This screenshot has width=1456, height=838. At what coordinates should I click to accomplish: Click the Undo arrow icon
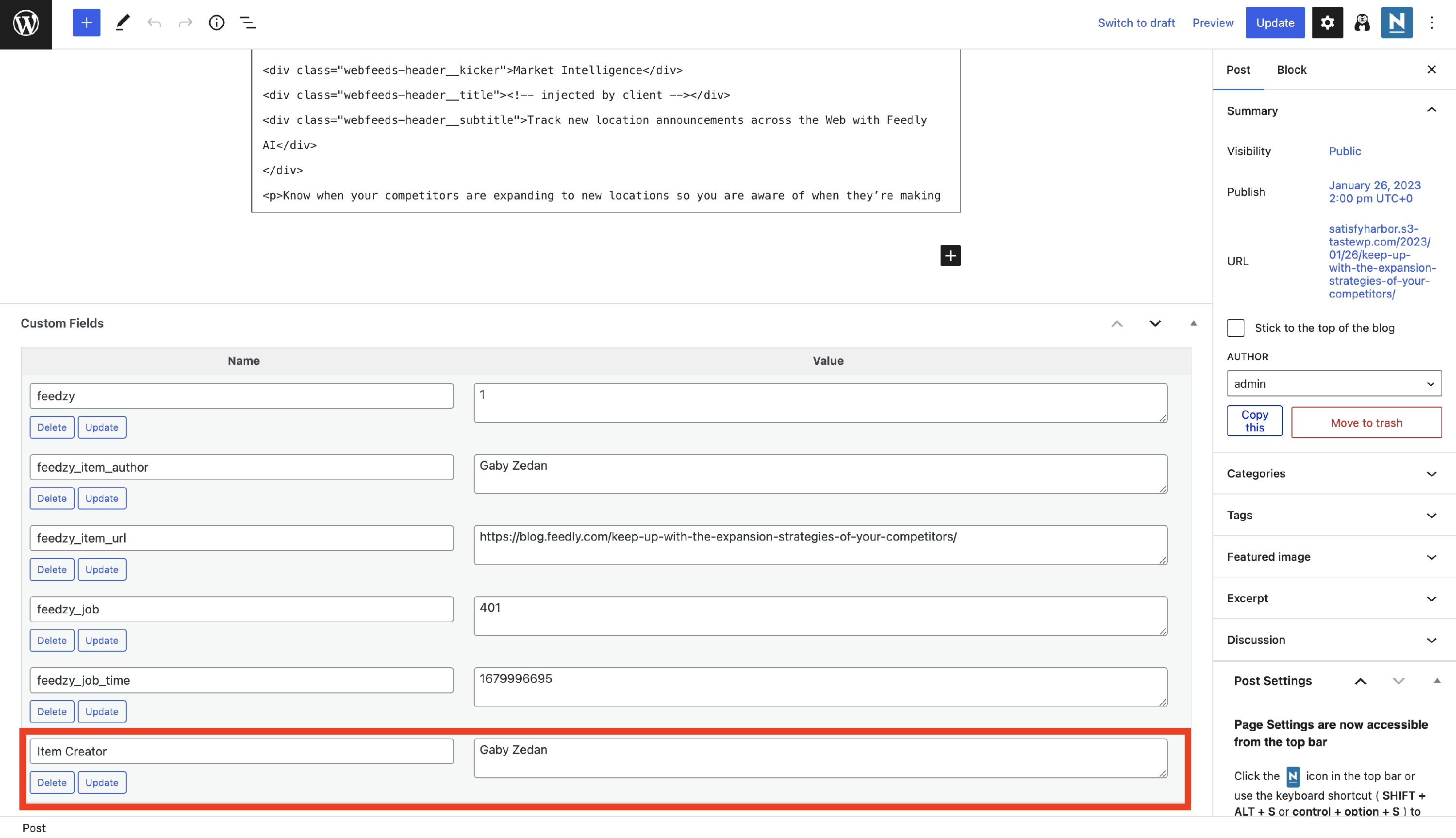[x=154, y=23]
